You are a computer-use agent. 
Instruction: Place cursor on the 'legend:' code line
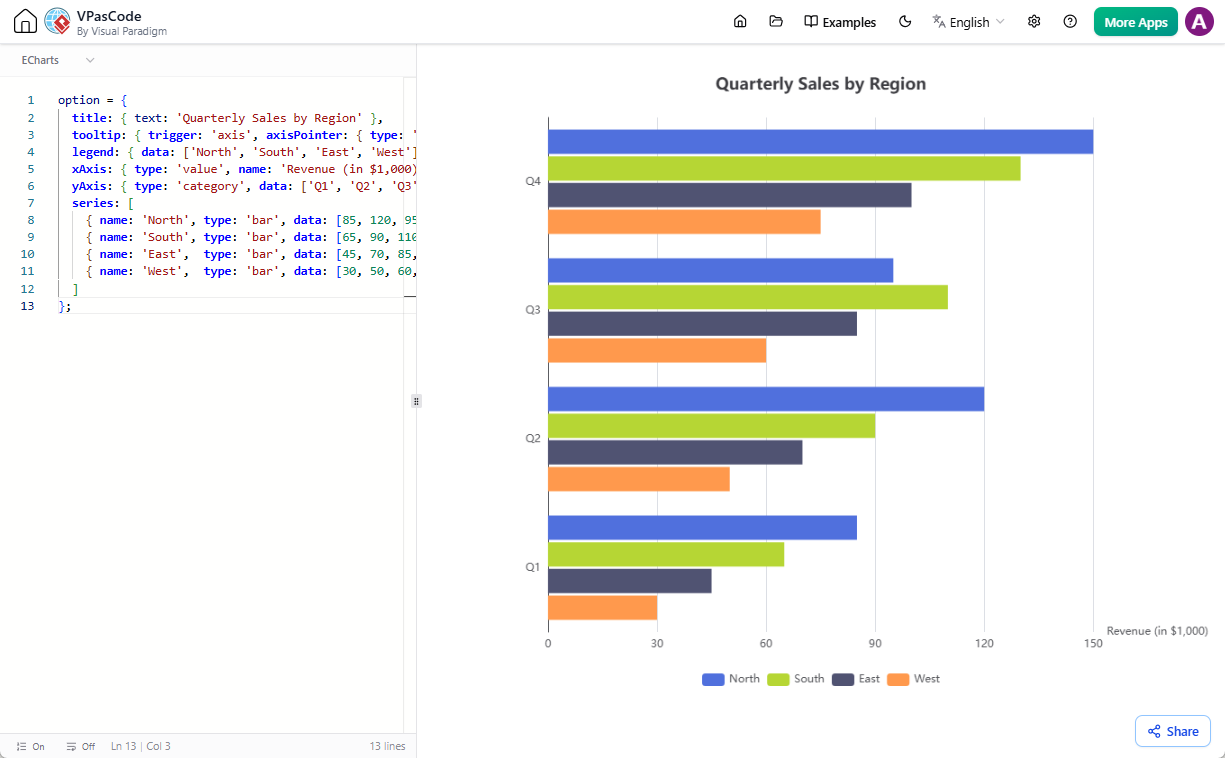click(244, 151)
